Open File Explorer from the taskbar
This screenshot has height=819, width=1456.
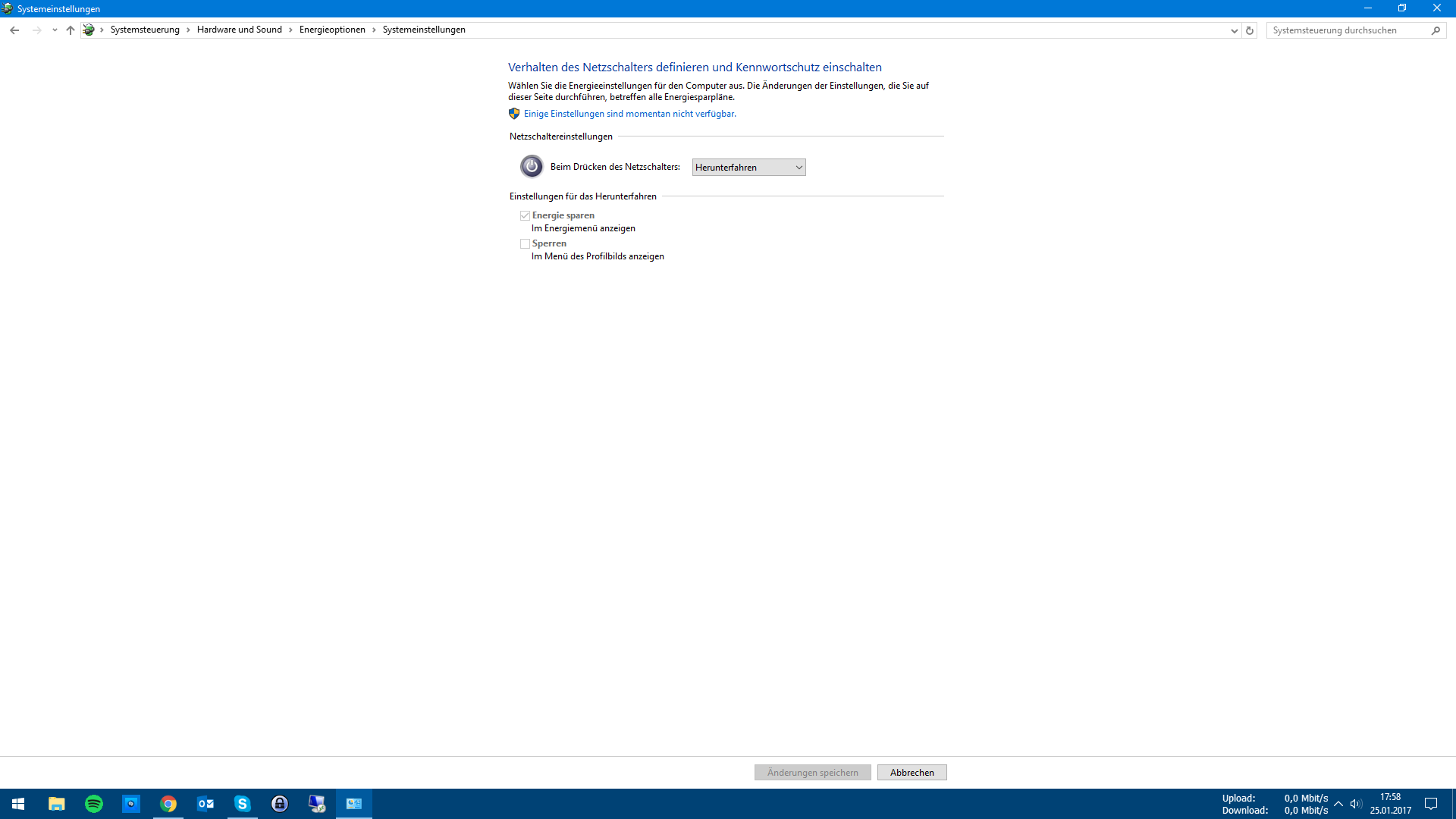[x=57, y=804]
